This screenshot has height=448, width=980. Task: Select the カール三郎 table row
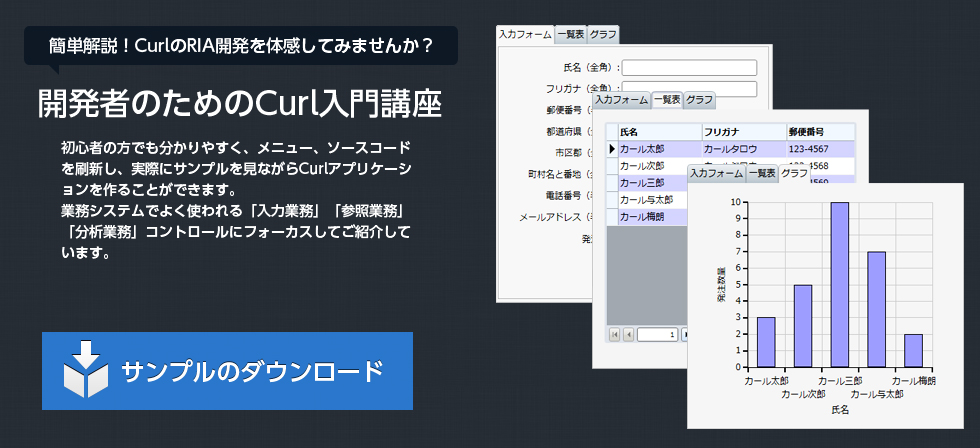coord(647,183)
